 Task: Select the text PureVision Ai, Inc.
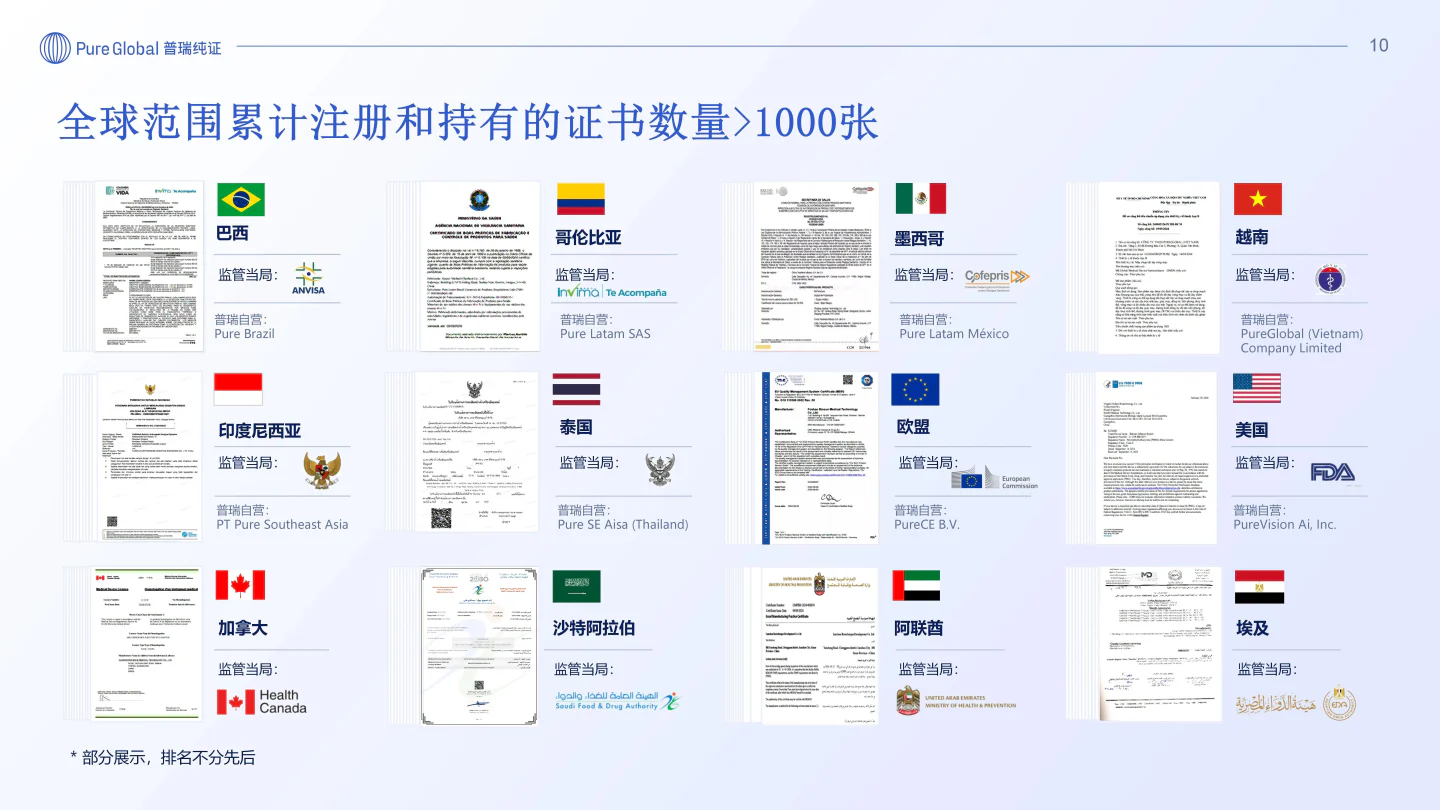pyautogui.click(x=1285, y=524)
